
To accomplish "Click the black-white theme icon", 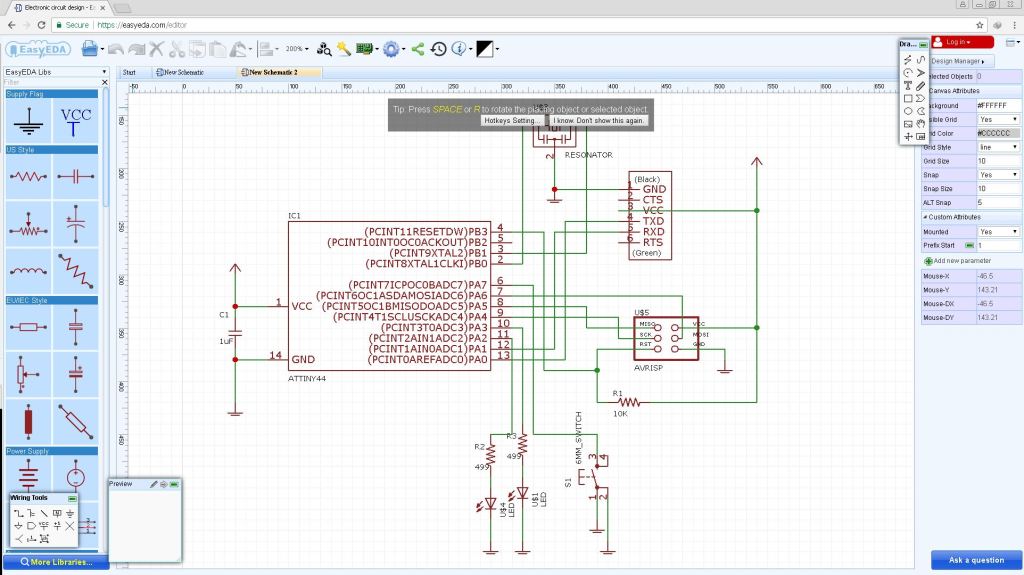I will (x=485, y=49).
